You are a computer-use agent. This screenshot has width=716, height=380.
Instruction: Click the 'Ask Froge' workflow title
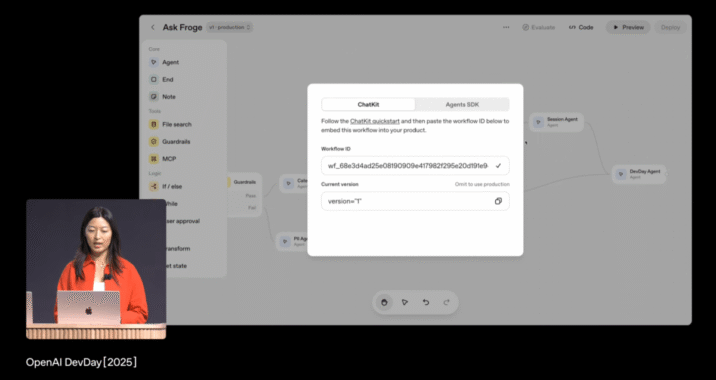182,27
